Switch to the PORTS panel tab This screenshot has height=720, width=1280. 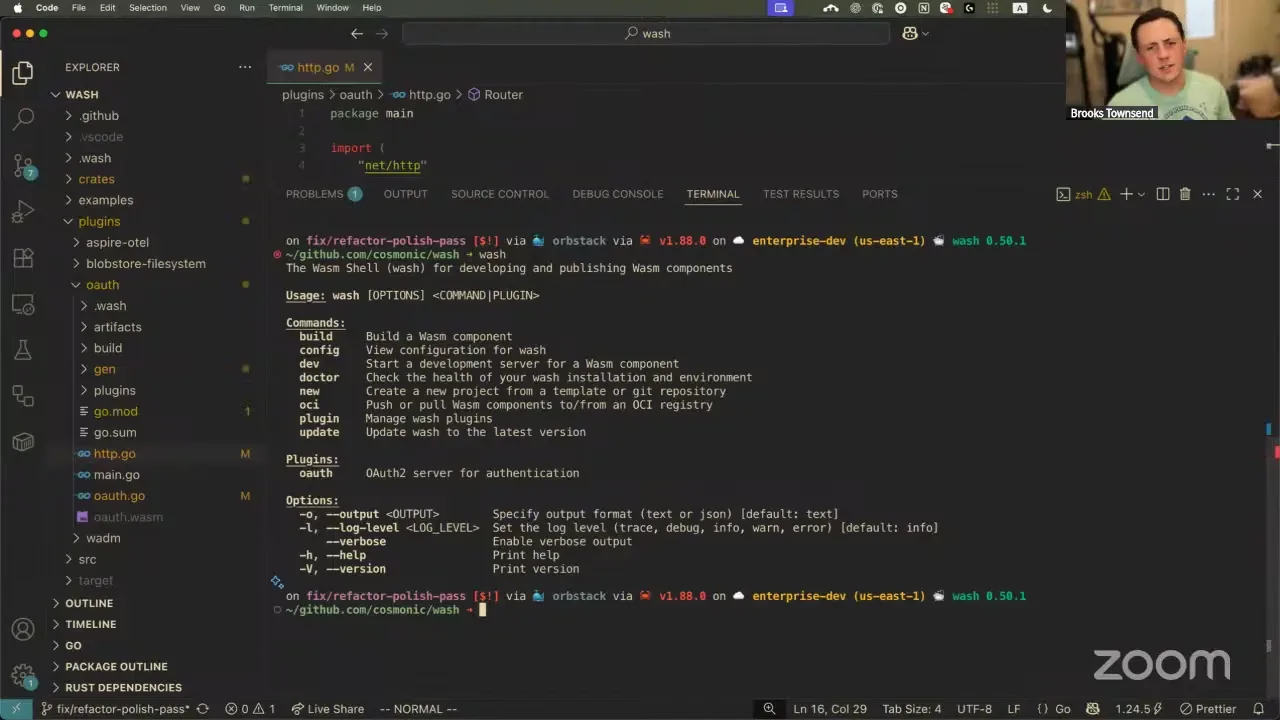pyautogui.click(x=880, y=194)
